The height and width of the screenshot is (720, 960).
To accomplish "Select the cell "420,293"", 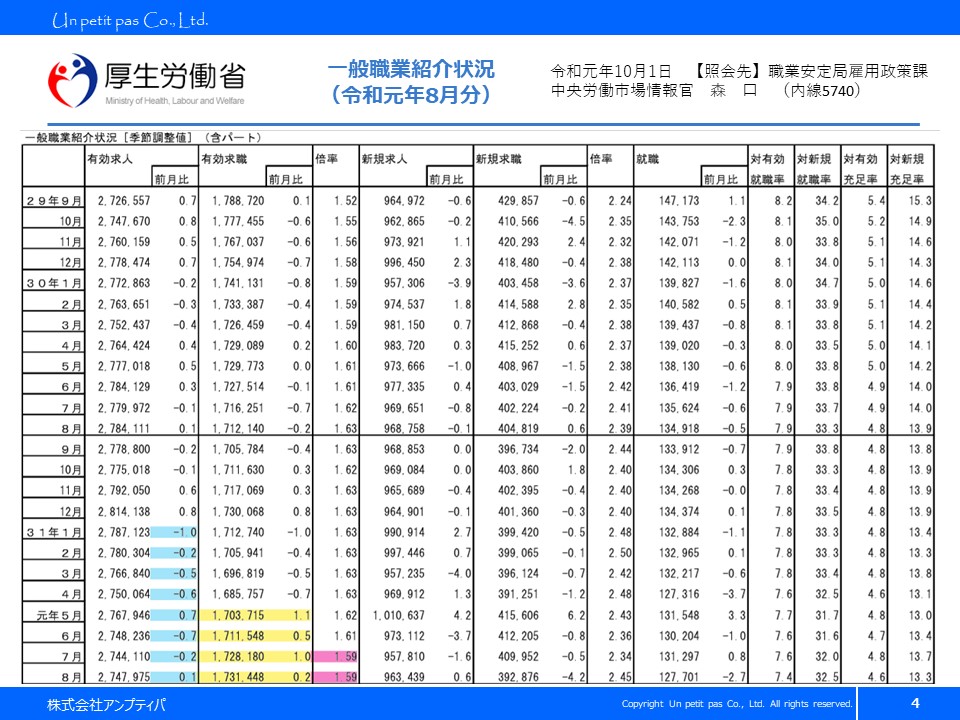I will [518, 242].
